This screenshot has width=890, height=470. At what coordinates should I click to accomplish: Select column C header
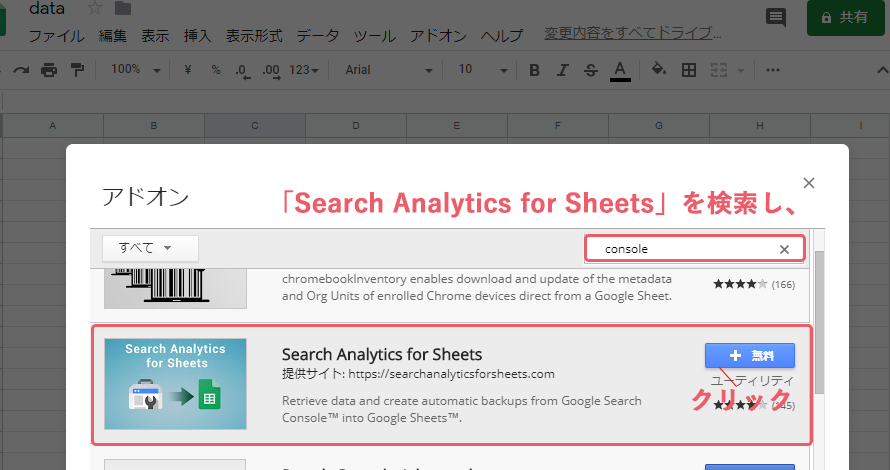tap(255, 125)
